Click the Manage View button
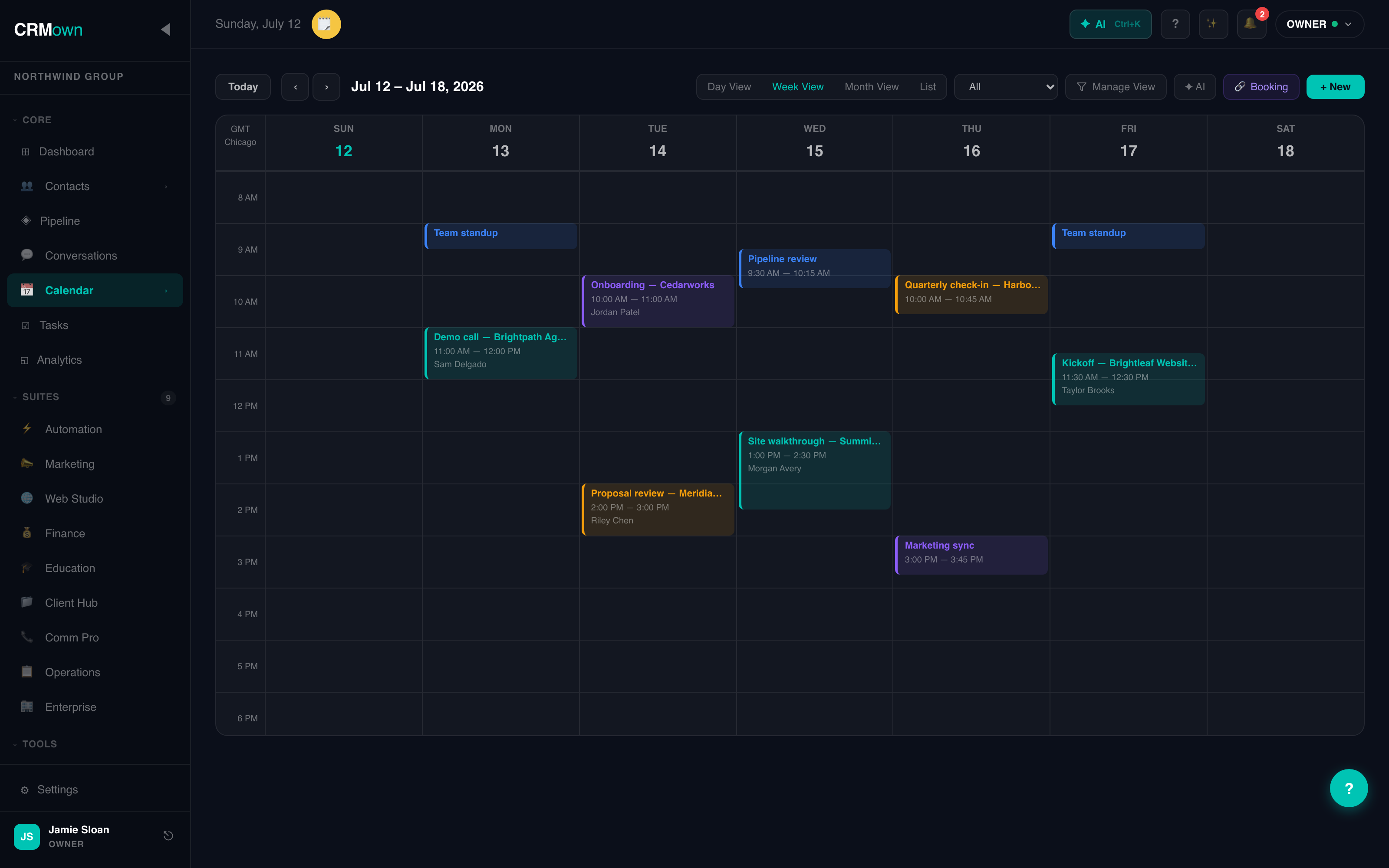 [x=1115, y=87]
